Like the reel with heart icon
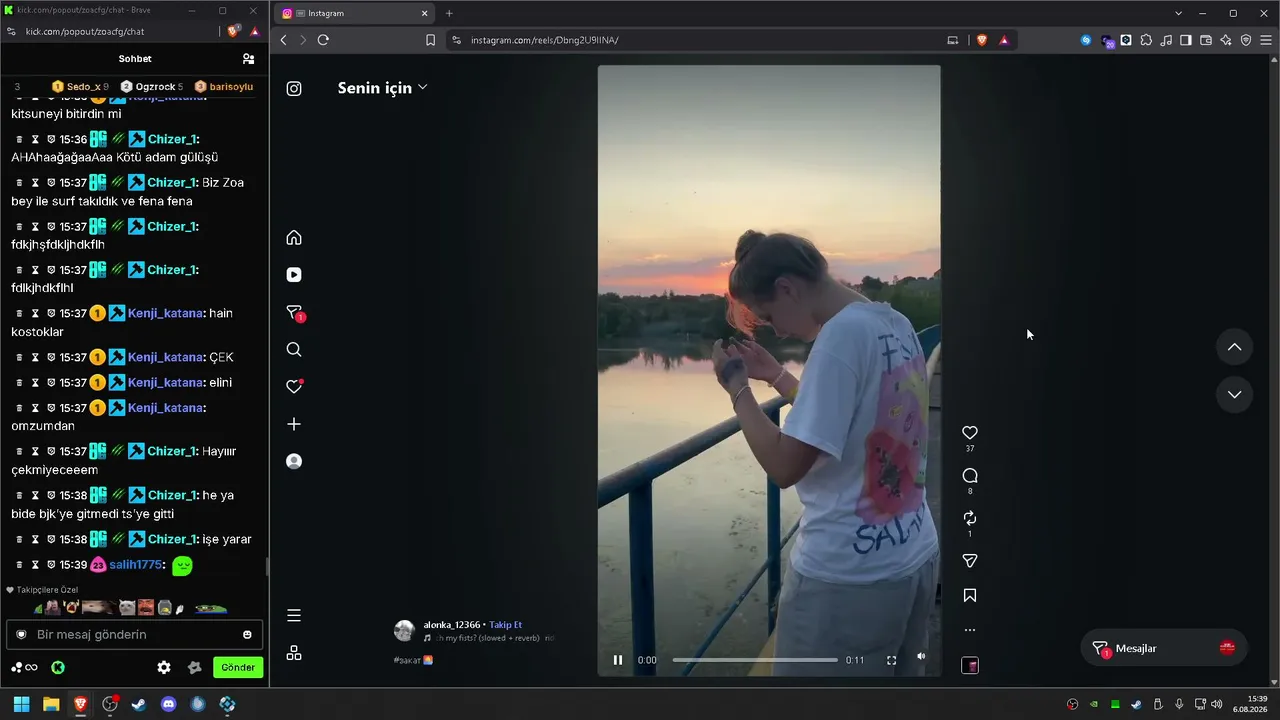 969,433
